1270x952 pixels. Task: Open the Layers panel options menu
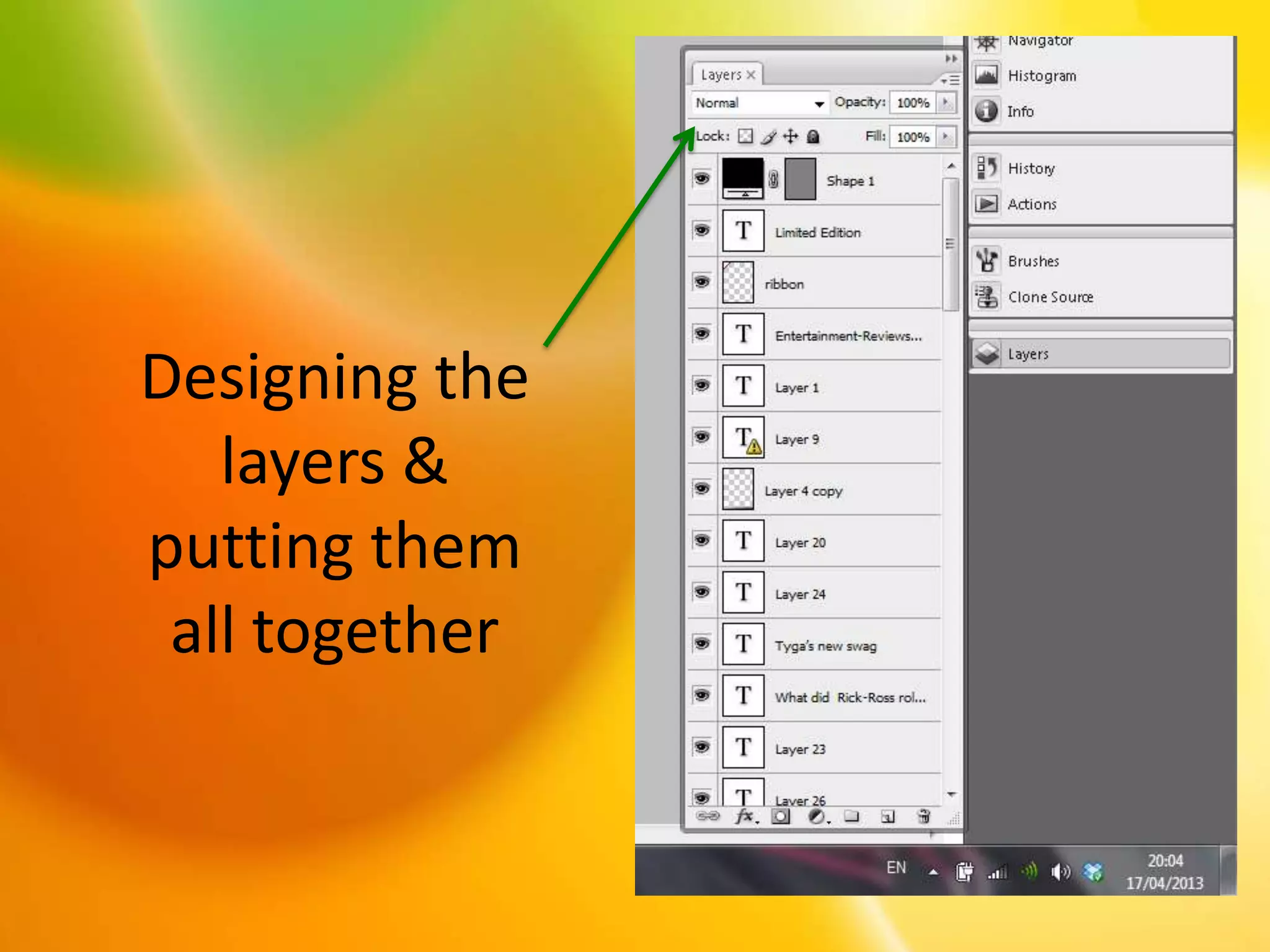(950, 81)
